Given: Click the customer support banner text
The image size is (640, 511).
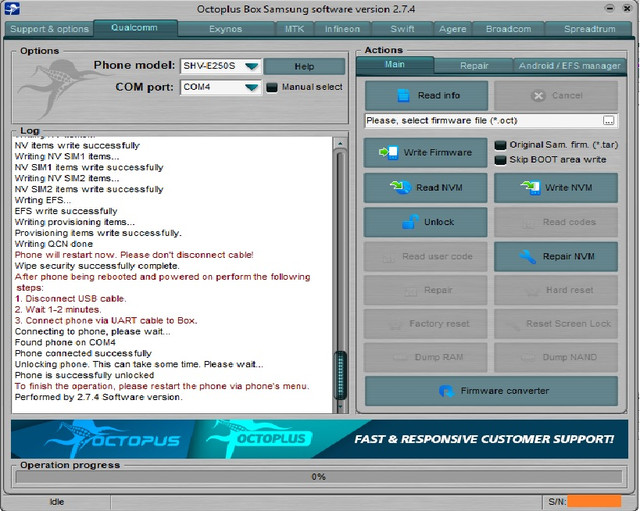Looking at the screenshot, I should [484, 439].
